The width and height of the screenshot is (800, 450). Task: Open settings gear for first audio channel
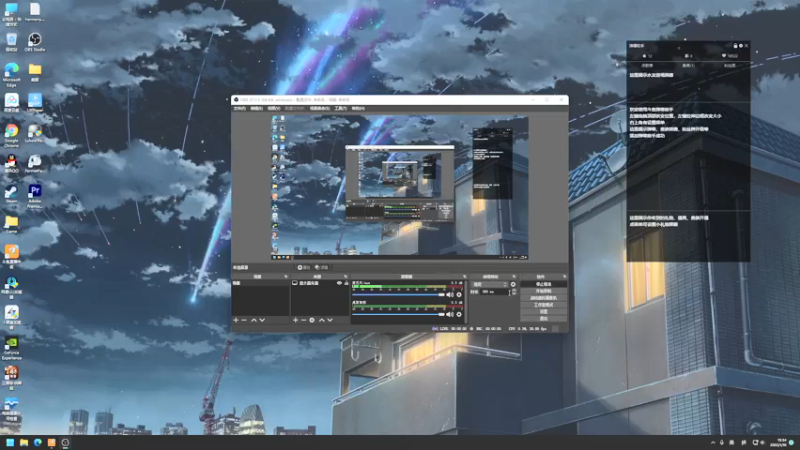pos(459,294)
